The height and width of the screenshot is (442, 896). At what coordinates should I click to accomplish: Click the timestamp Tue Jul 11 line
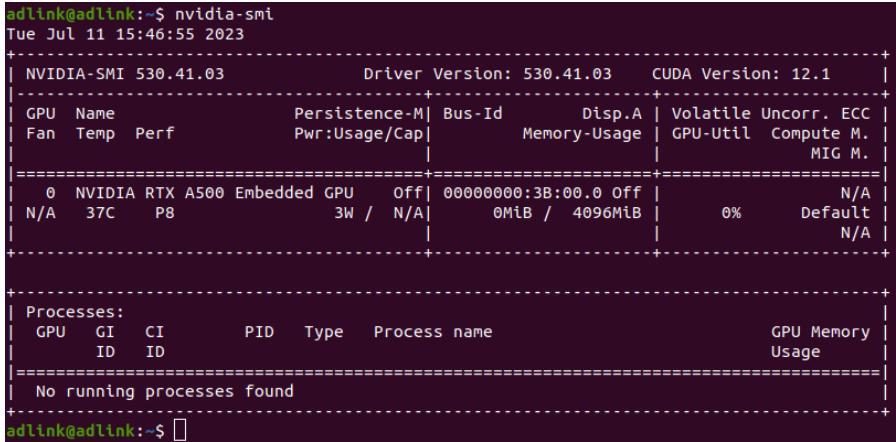click(125, 34)
